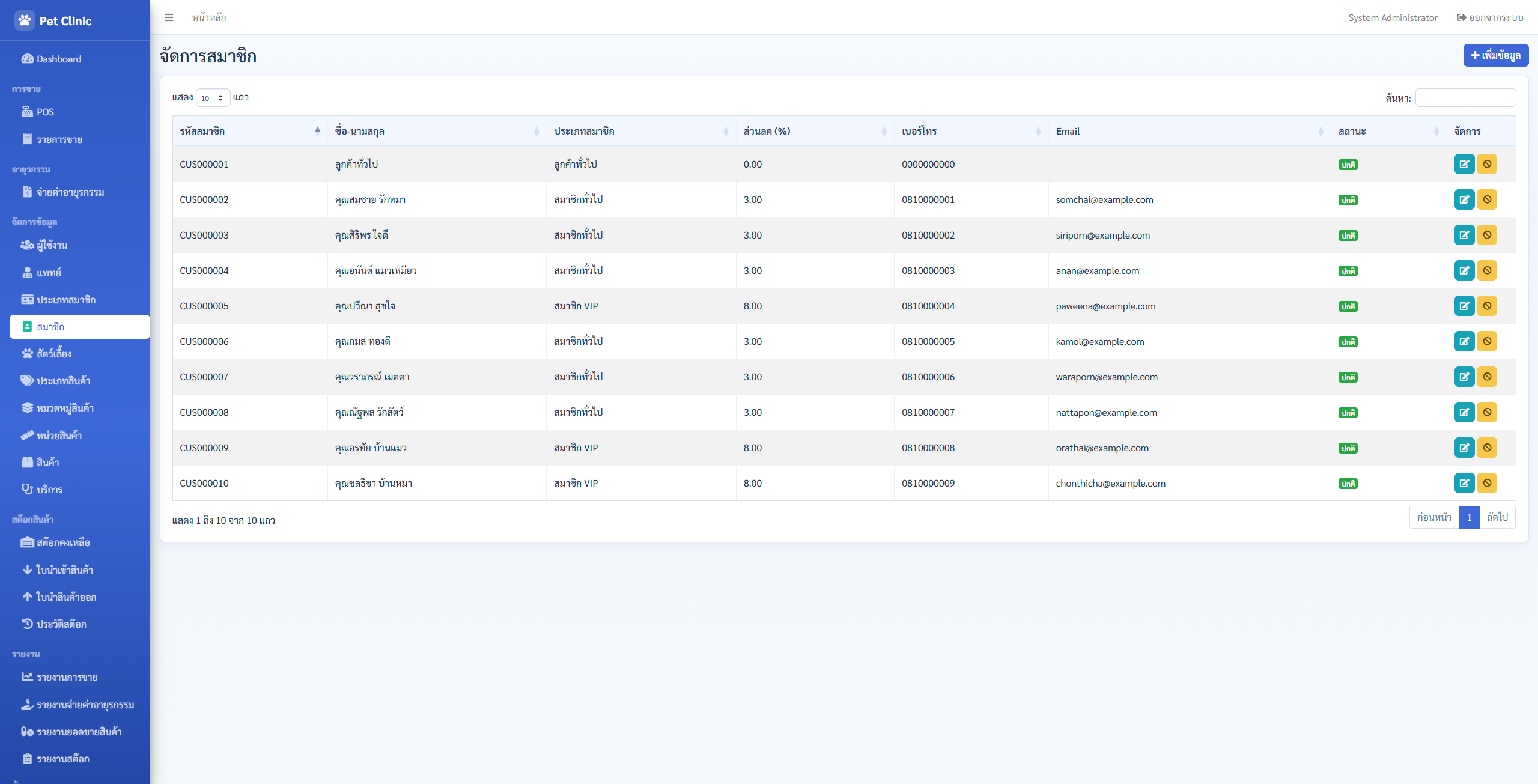Open รายงานยอดขายสินค้า report
Image resolution: width=1538 pixels, height=784 pixels.
pos(79,732)
